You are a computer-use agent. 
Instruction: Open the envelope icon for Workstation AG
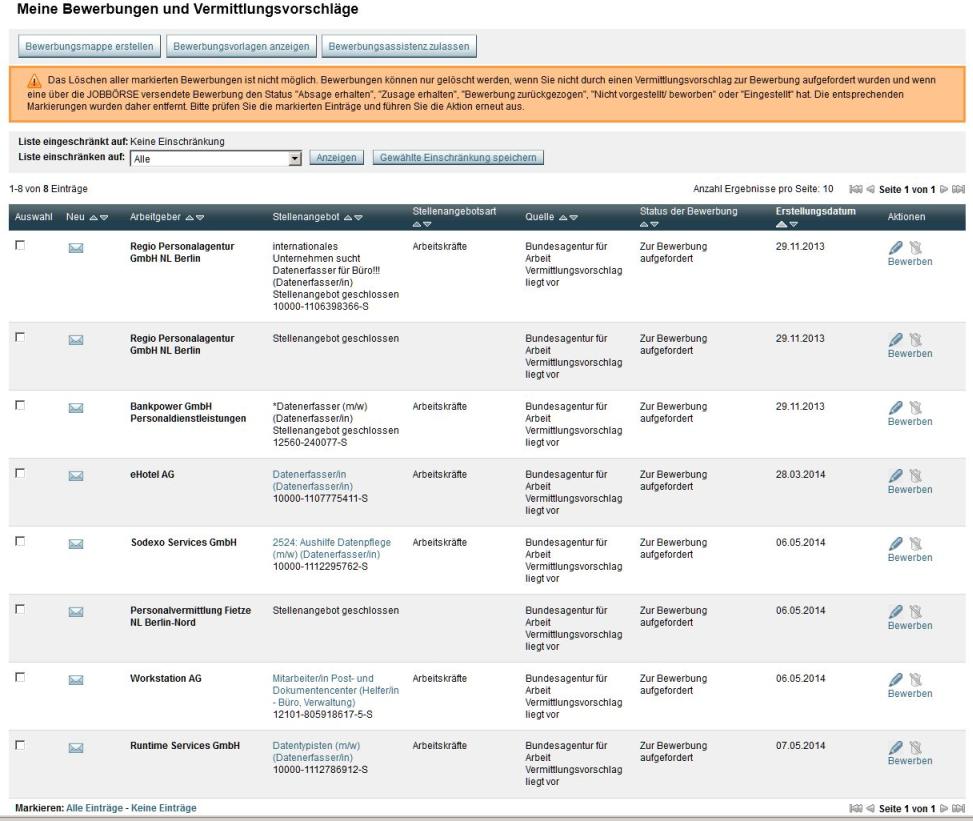[x=75, y=680]
